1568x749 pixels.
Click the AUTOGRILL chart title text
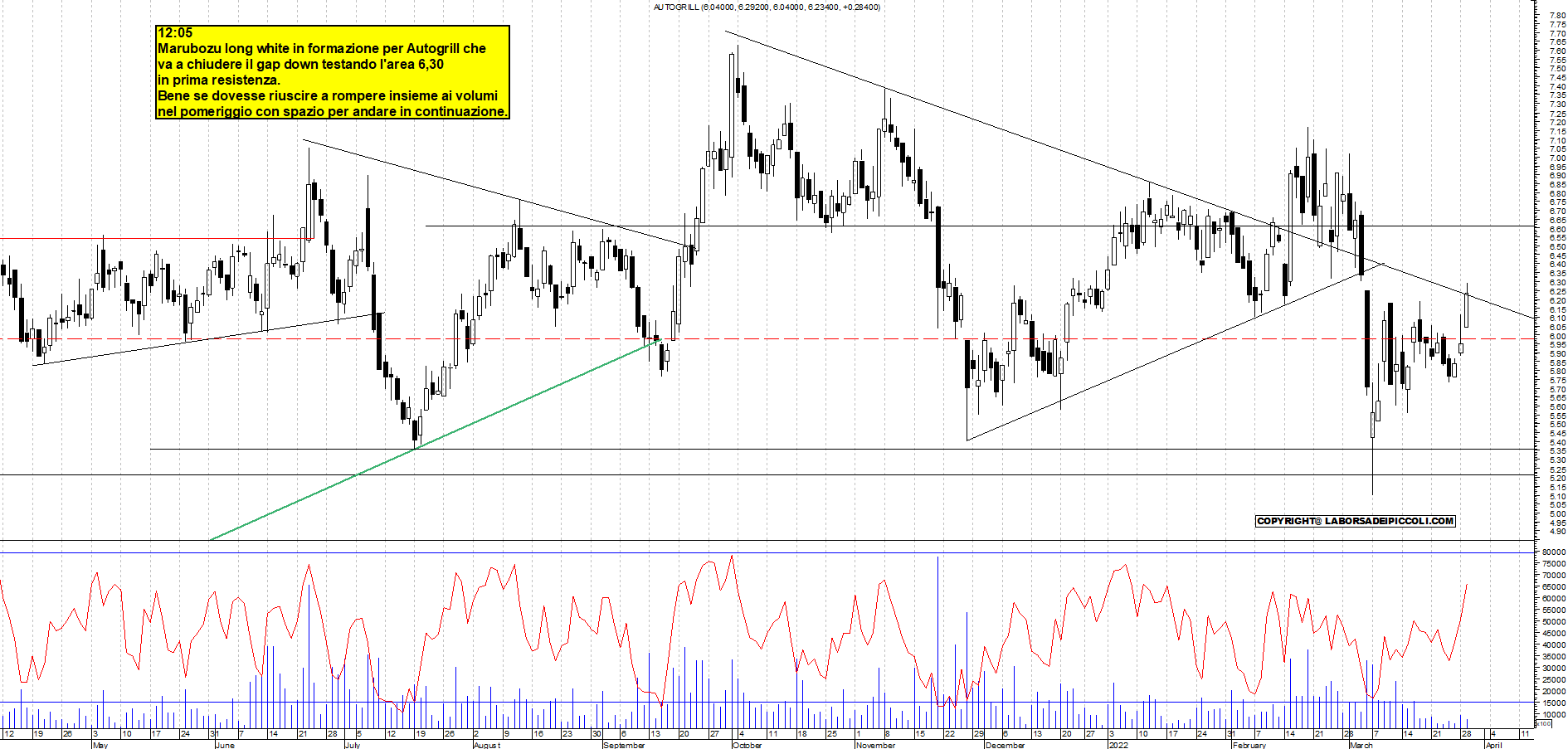coord(767,7)
